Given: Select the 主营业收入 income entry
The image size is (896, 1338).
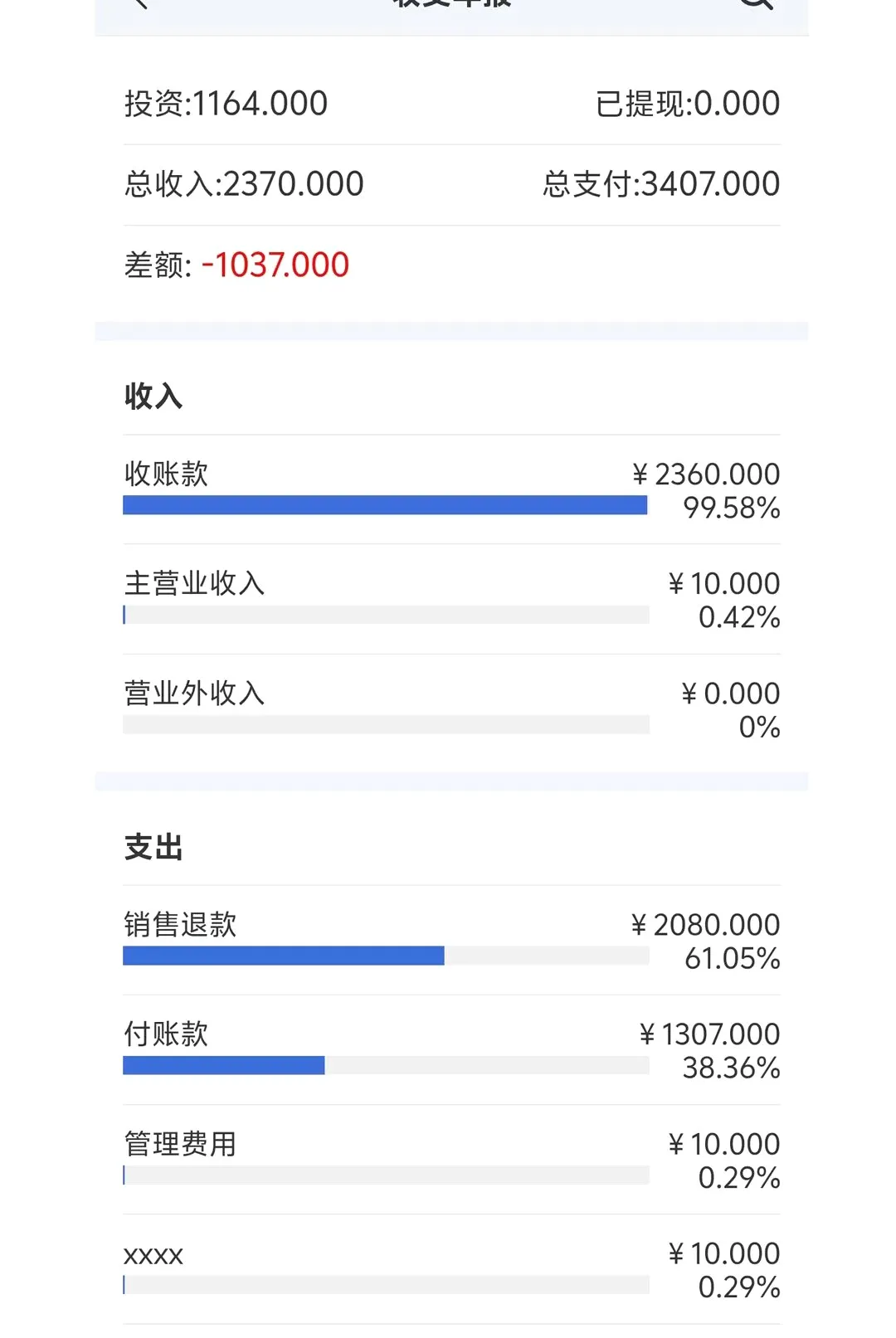Looking at the screenshot, I should point(451,600).
